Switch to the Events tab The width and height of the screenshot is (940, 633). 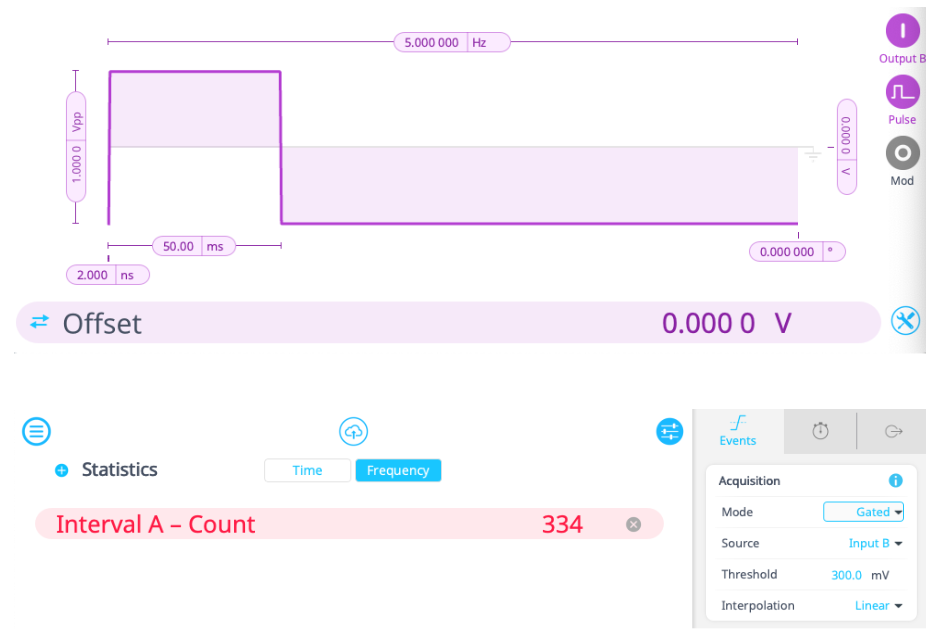point(738,431)
